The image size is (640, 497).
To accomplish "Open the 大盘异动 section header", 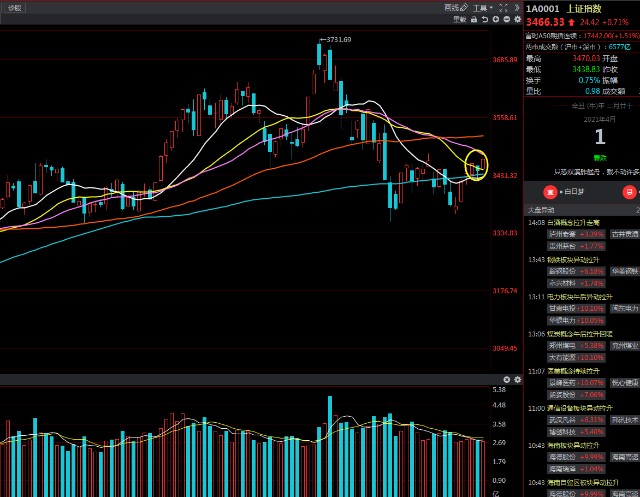I will click(541, 210).
